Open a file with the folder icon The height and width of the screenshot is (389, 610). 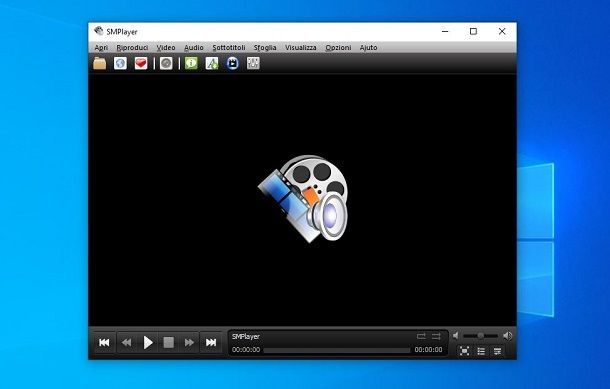pyautogui.click(x=100, y=63)
